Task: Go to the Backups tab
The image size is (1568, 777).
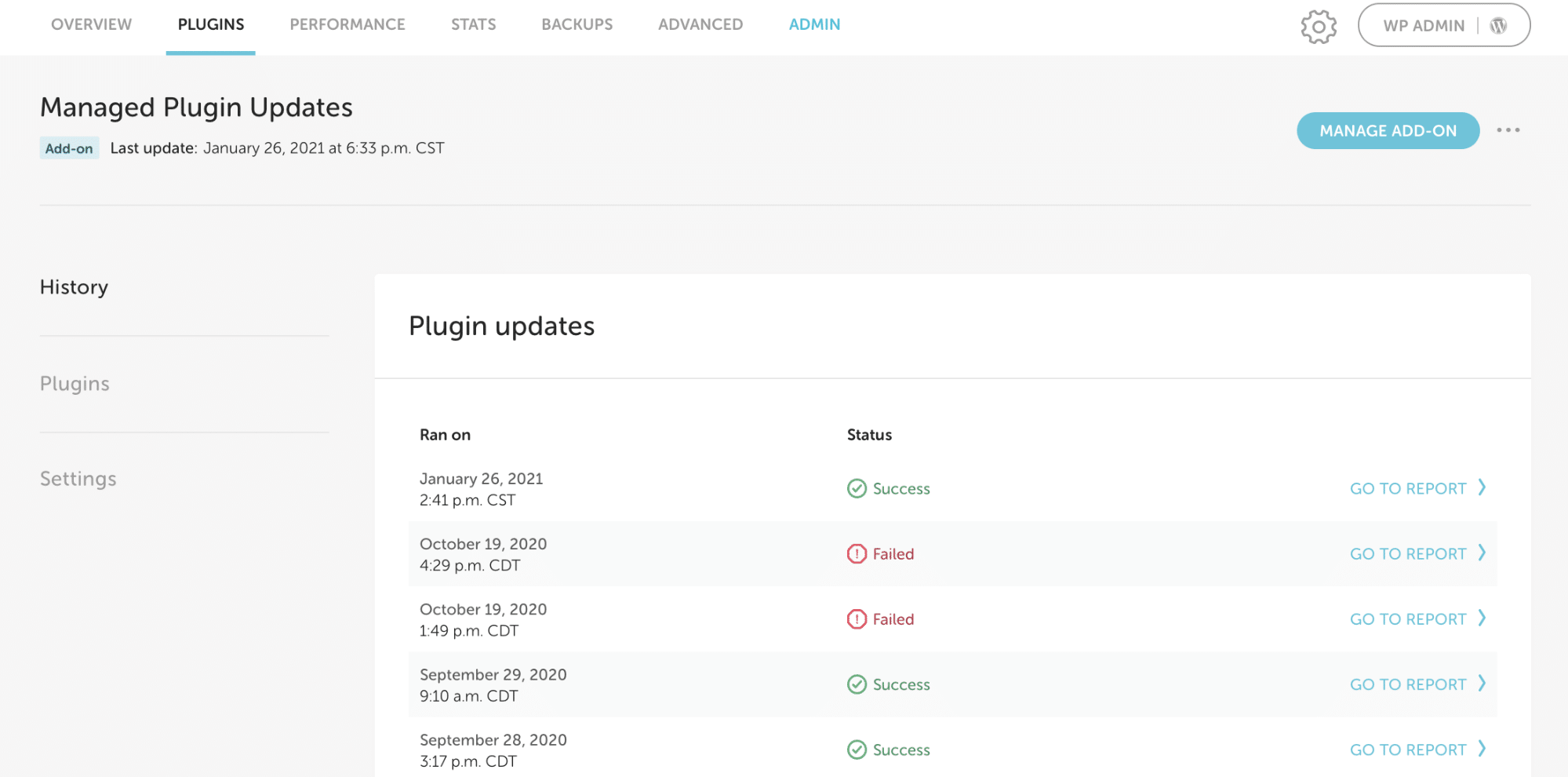Action: [x=577, y=25]
